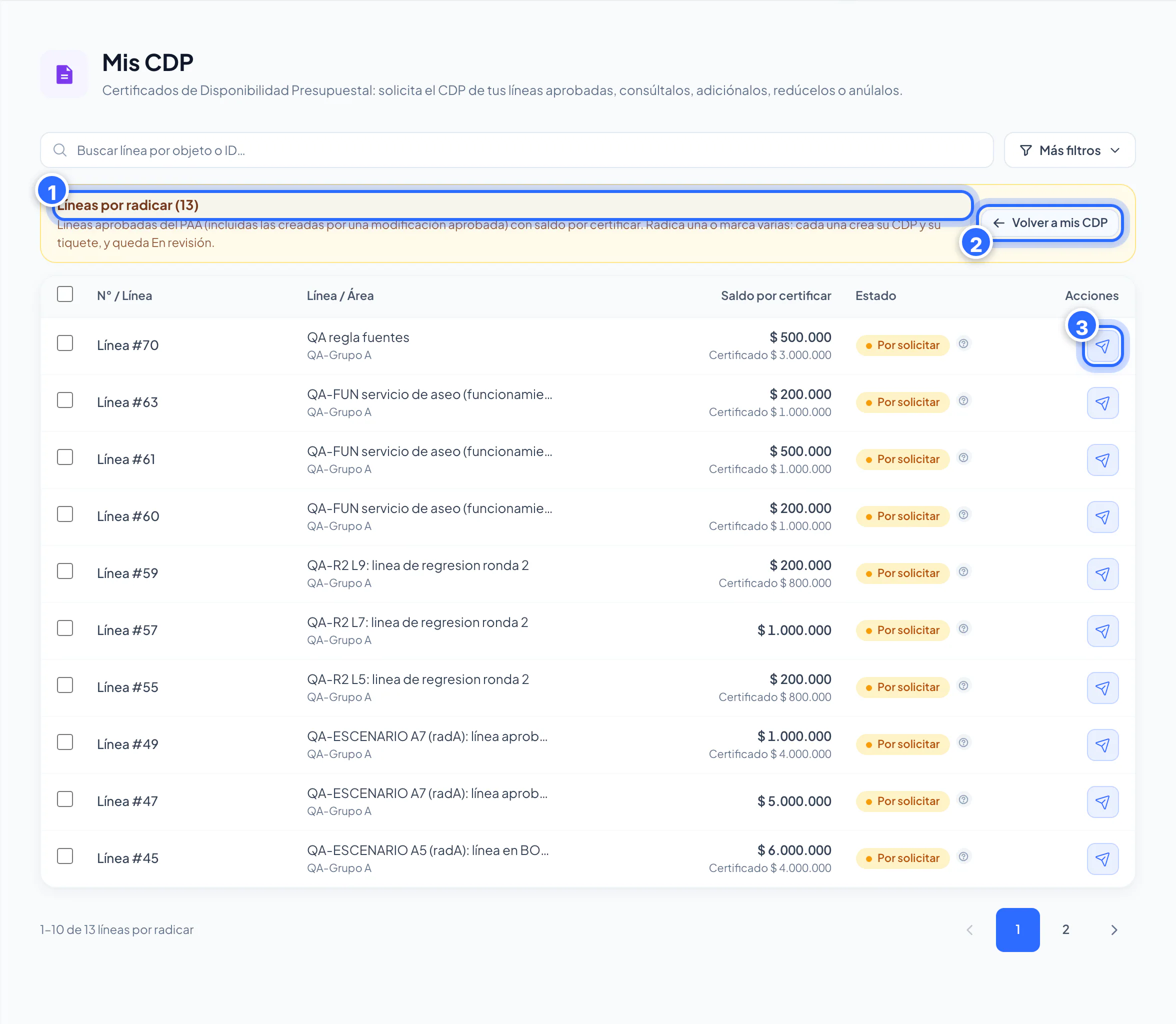
Task: Check the box for Línea #45
Action: click(x=65, y=856)
